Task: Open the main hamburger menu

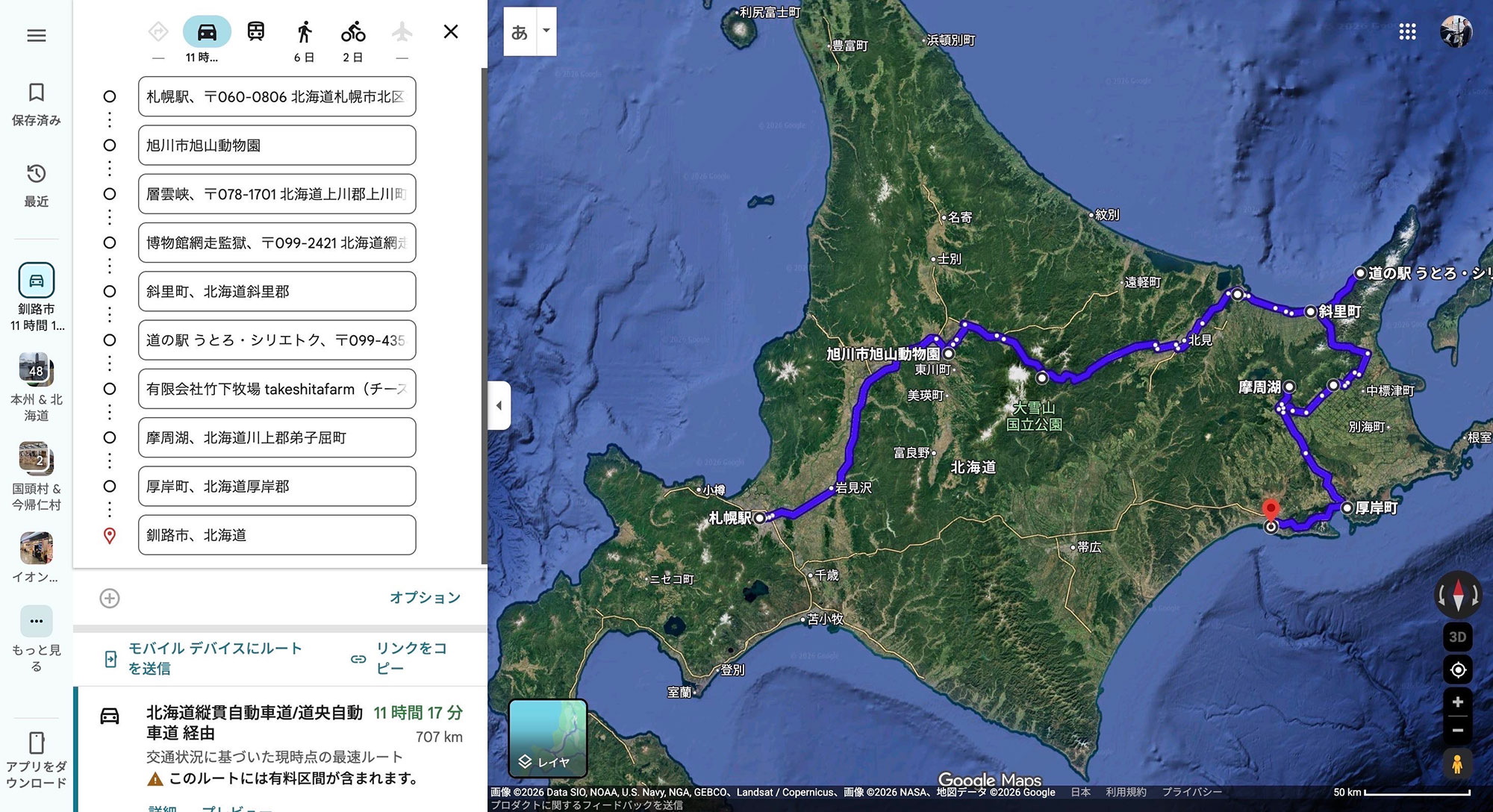Action: (37, 35)
